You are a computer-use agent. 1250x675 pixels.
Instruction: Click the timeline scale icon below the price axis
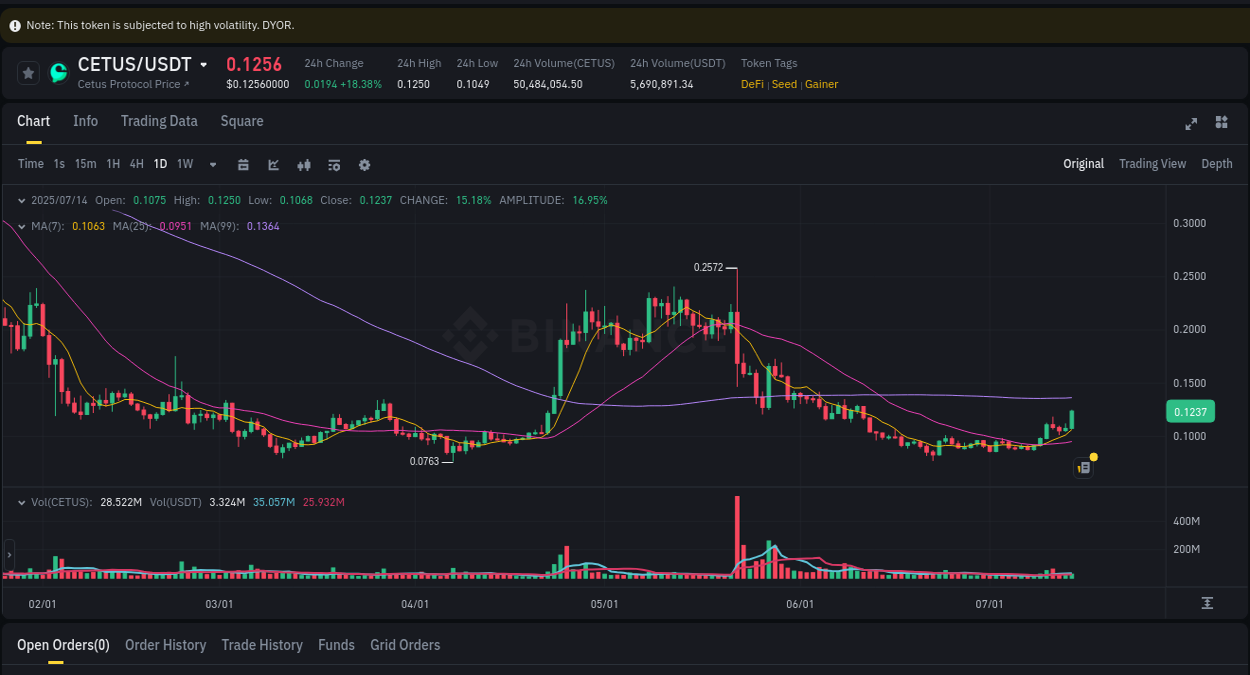pyautogui.click(x=1209, y=603)
